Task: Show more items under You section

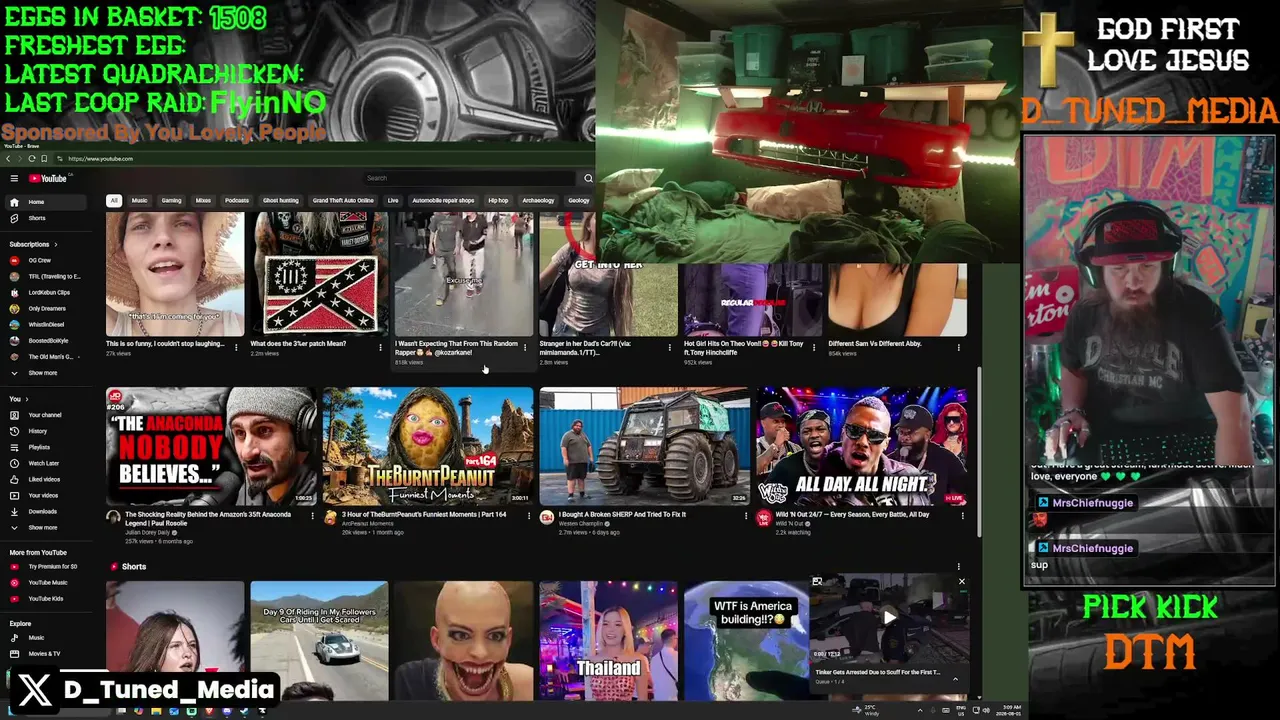Action: click(x=45, y=527)
